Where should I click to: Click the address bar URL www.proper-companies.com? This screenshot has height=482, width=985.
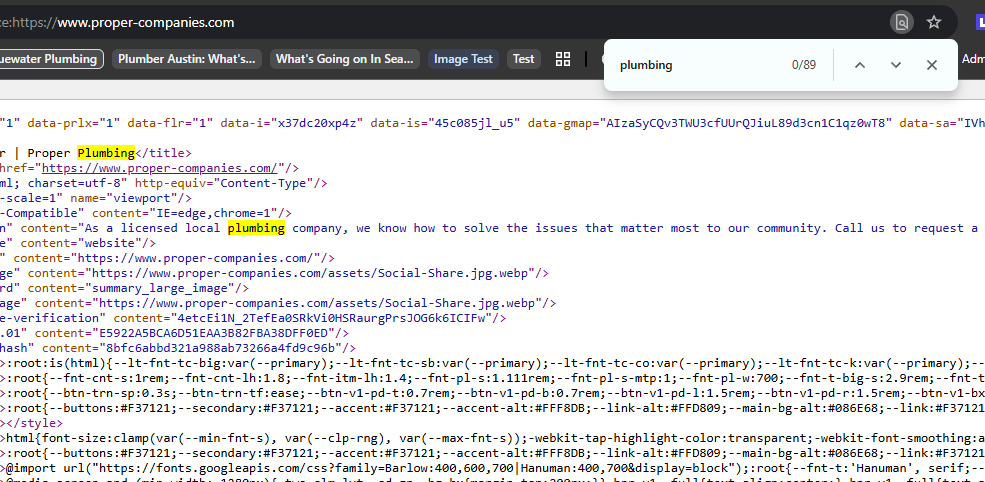tap(146, 23)
